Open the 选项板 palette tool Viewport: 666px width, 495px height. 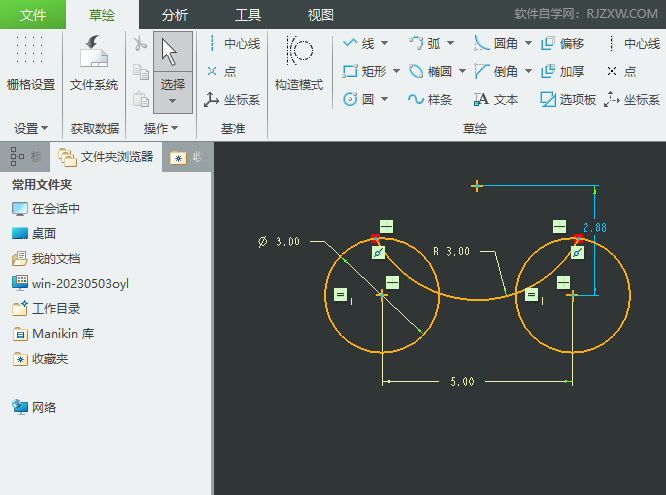pos(567,99)
